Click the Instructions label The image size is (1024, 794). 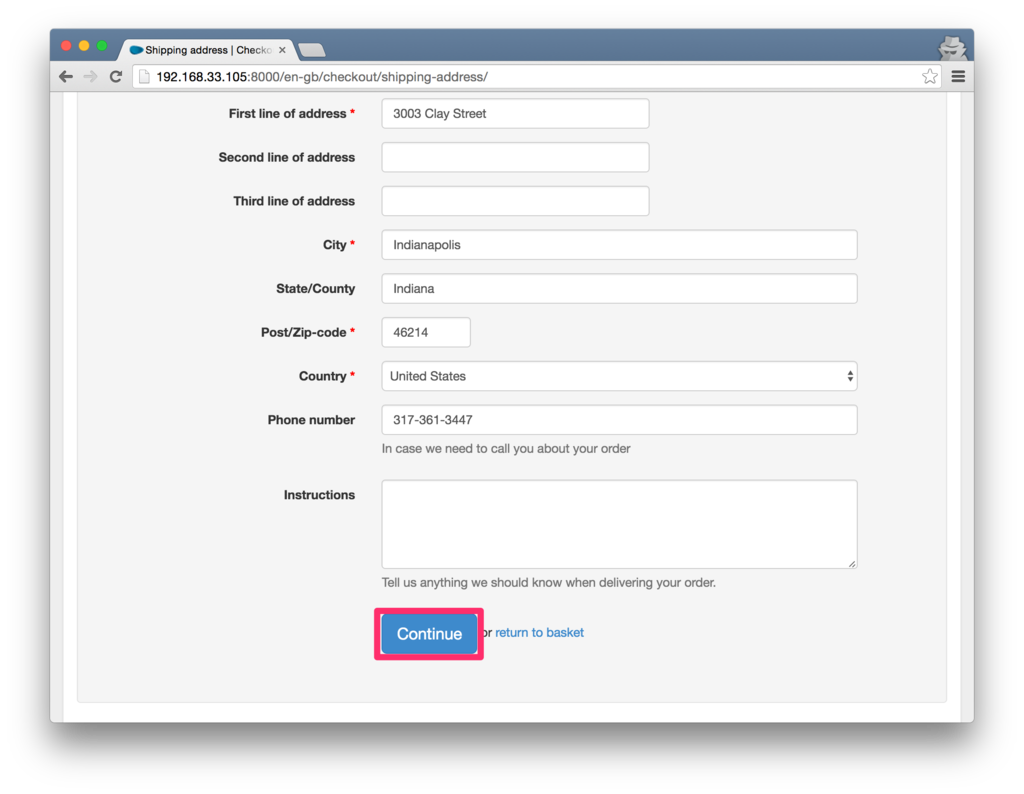(319, 495)
